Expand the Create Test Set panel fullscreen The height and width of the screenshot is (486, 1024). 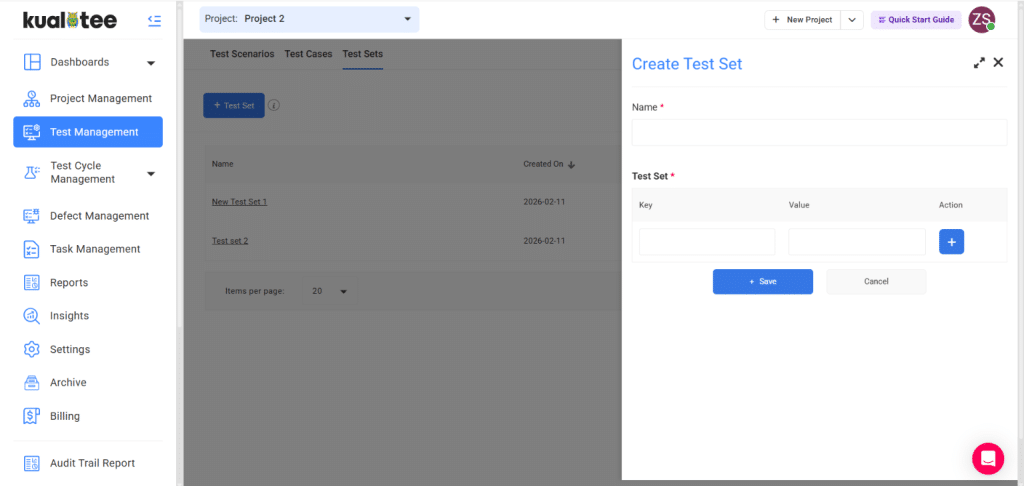pos(979,63)
